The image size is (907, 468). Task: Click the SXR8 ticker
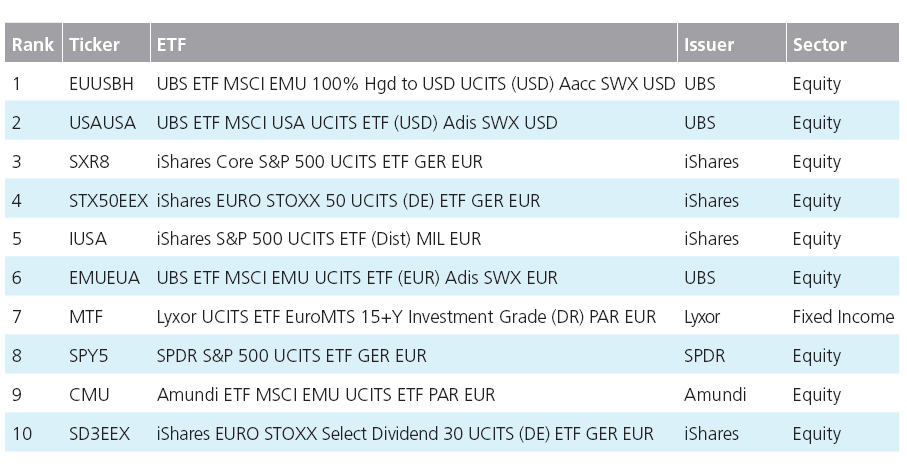point(89,161)
